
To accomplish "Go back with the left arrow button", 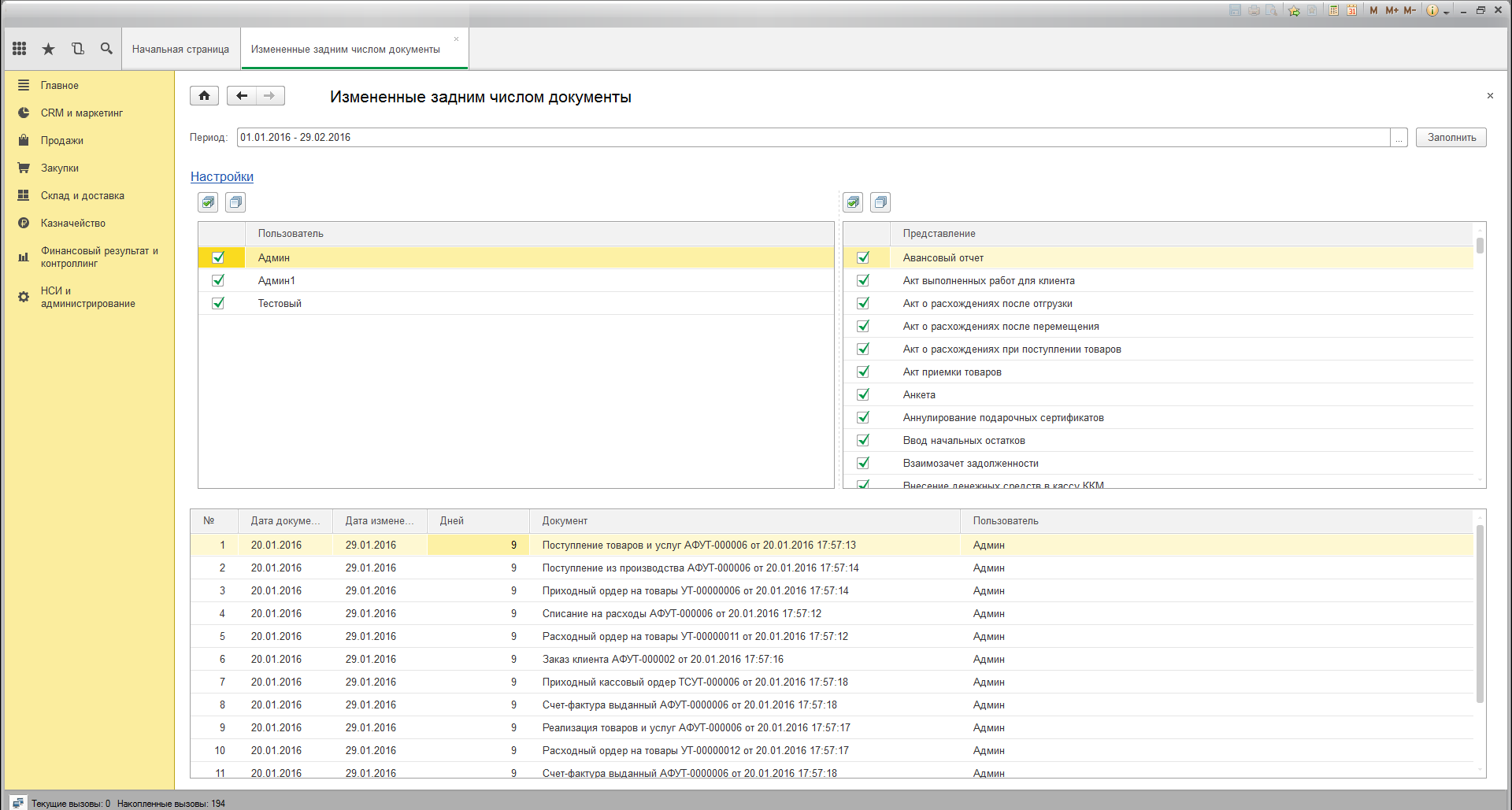I will 242,96.
